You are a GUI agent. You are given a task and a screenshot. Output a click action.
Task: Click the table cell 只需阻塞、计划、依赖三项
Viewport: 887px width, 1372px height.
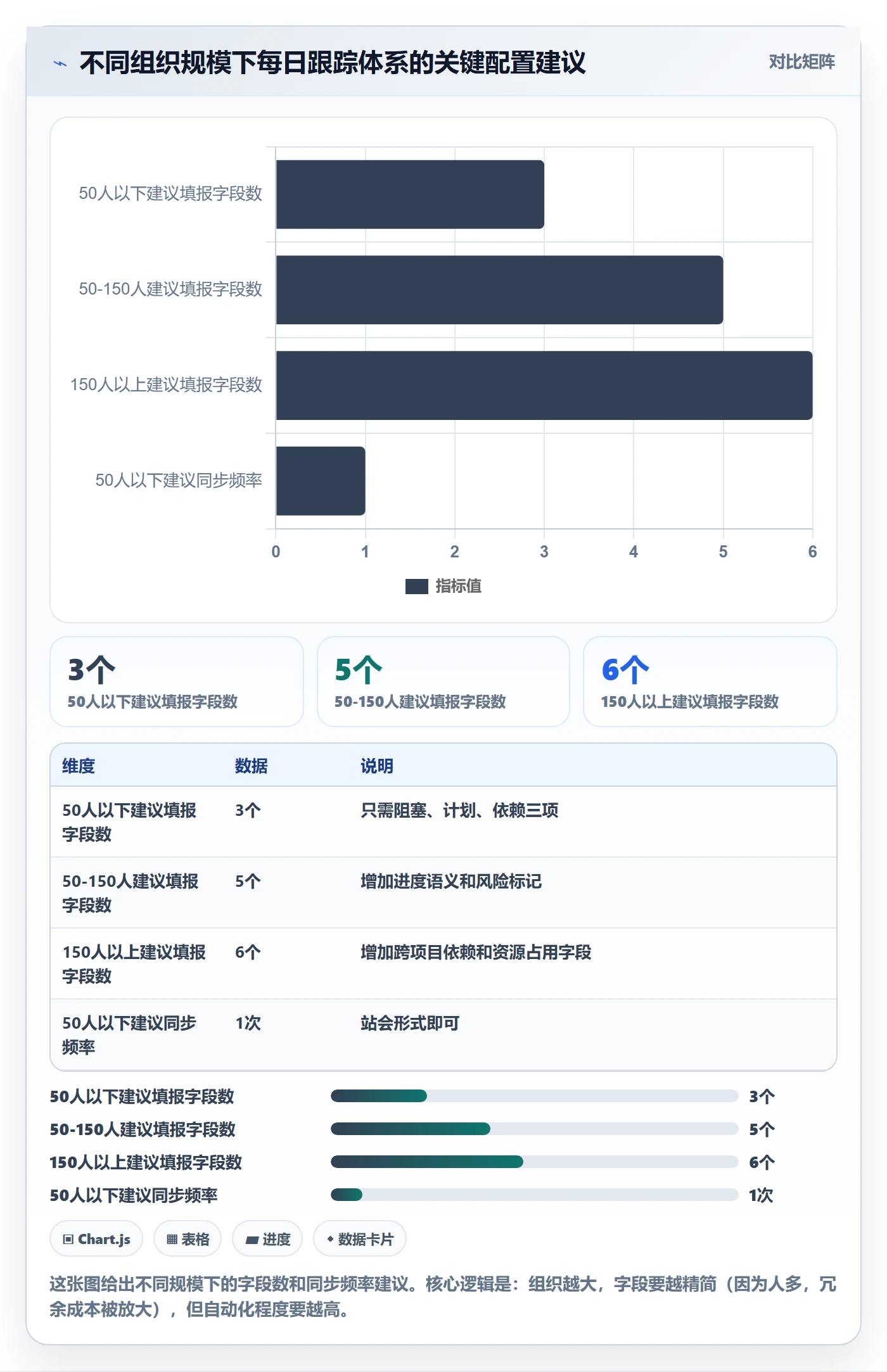459,810
